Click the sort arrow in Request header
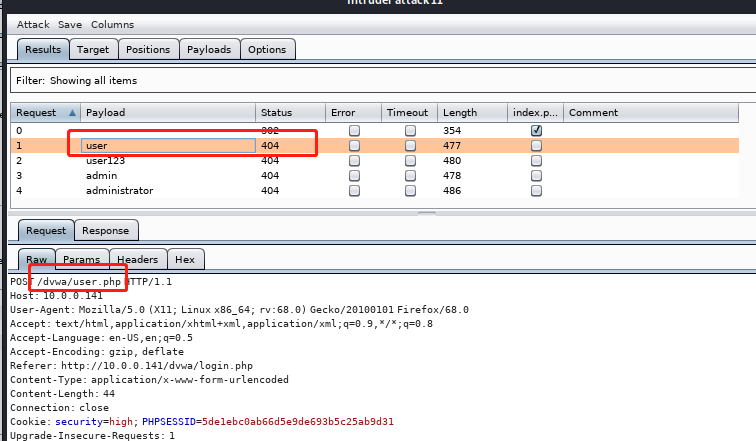Viewport: 756px width, 441px height. [72, 113]
